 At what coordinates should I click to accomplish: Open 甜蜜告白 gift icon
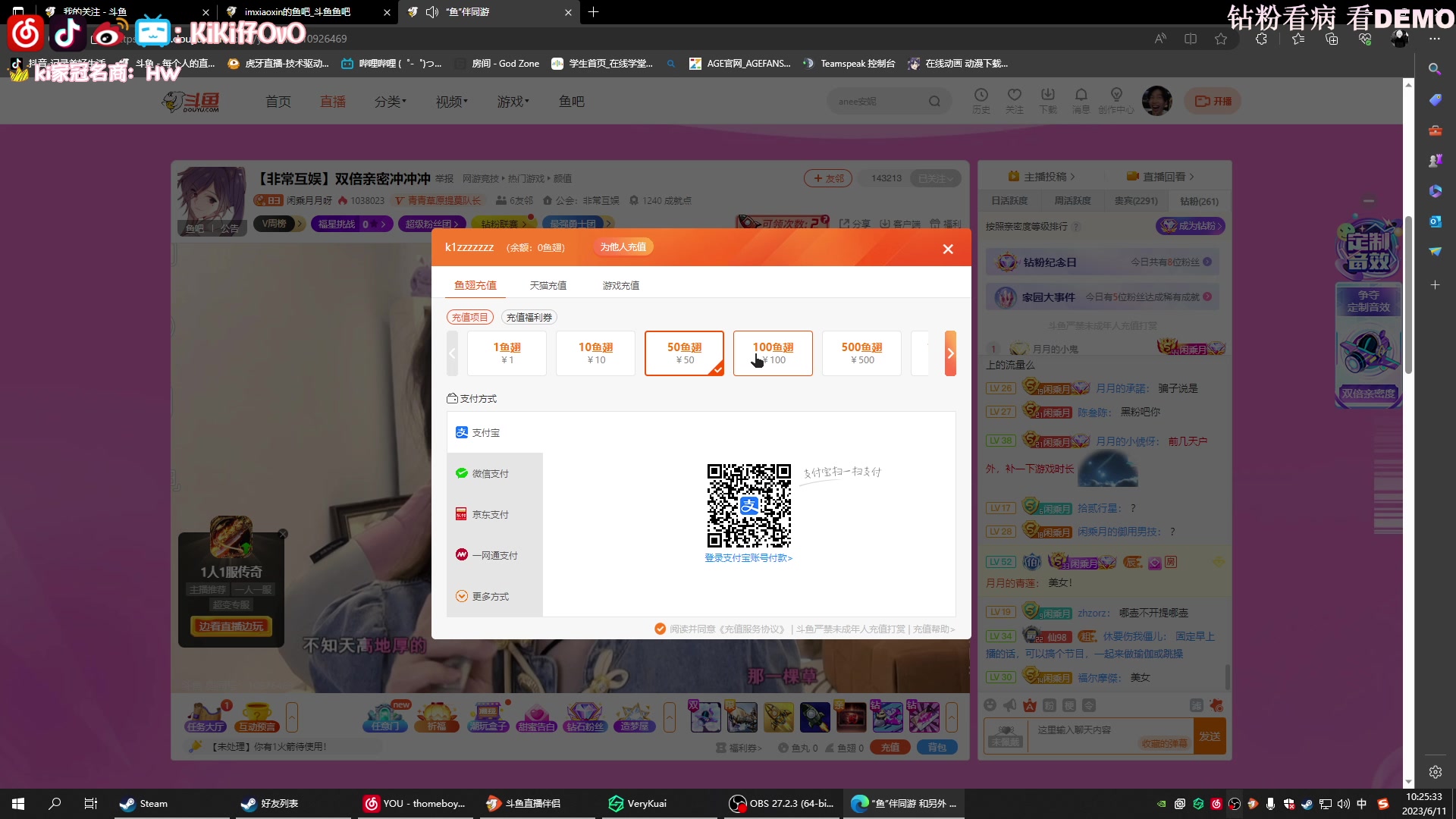[x=536, y=717]
